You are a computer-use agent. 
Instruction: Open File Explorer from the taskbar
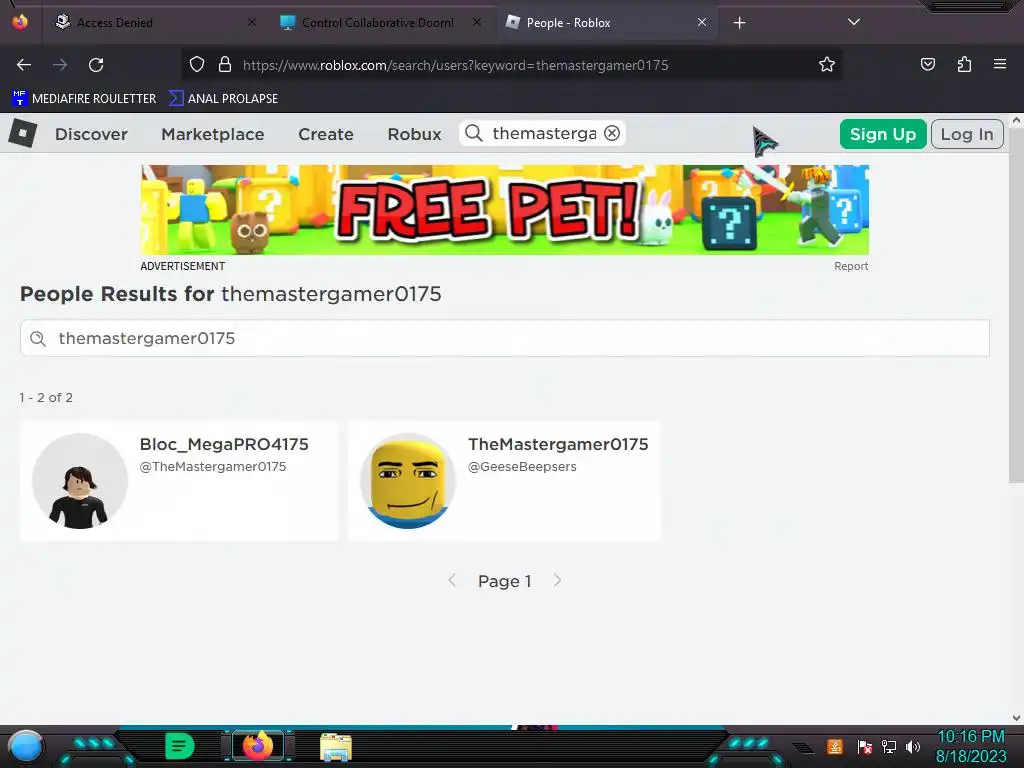pyautogui.click(x=336, y=746)
